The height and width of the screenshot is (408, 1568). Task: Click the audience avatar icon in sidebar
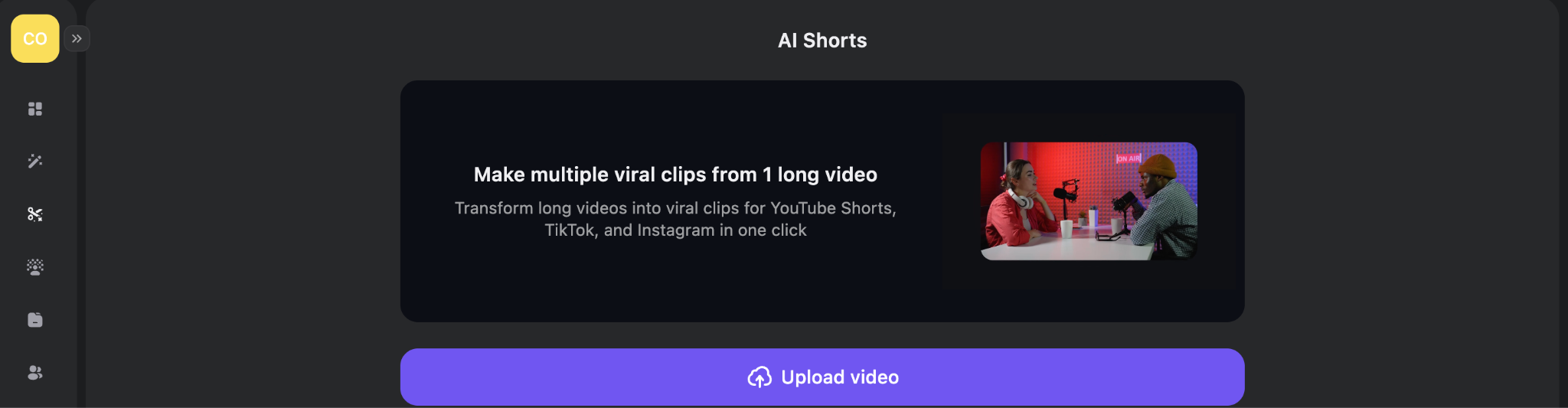(35, 267)
